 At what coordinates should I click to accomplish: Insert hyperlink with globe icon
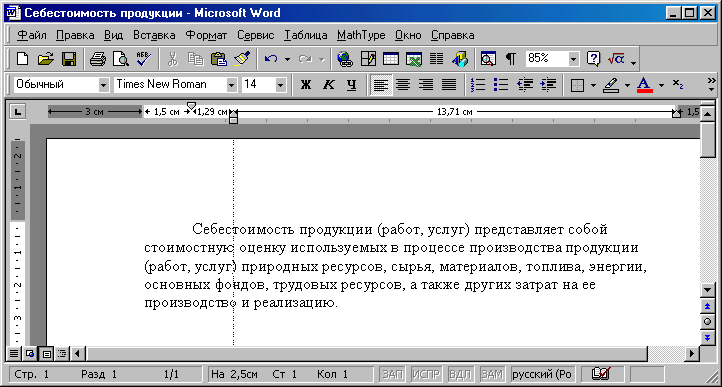(x=345, y=59)
